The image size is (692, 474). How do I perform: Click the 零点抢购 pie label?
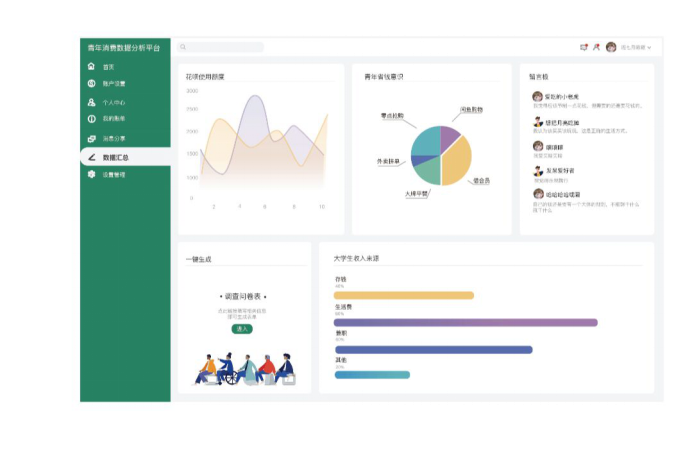(x=392, y=116)
